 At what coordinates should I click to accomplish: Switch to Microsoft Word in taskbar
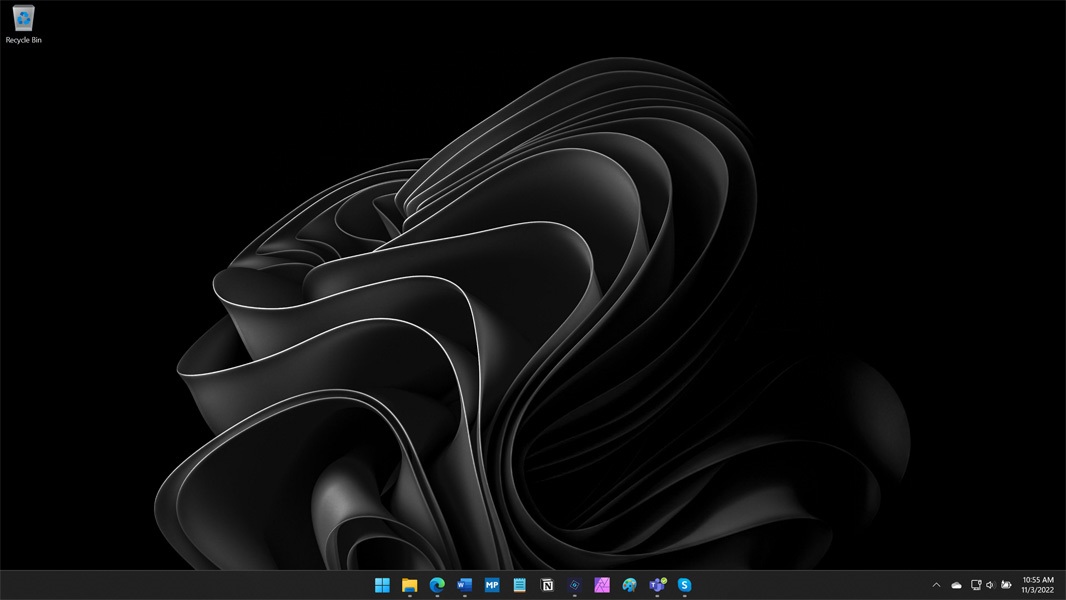464,585
